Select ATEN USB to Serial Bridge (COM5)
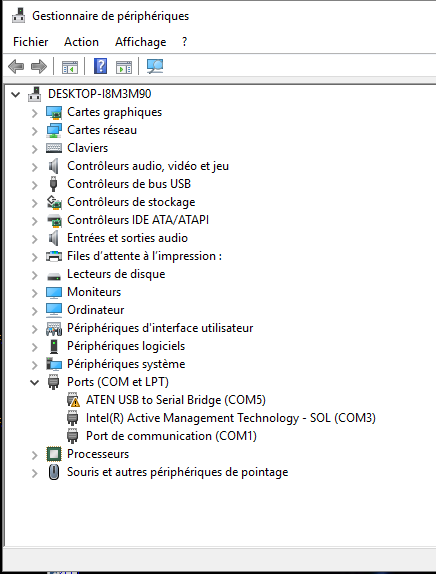 click(176, 400)
